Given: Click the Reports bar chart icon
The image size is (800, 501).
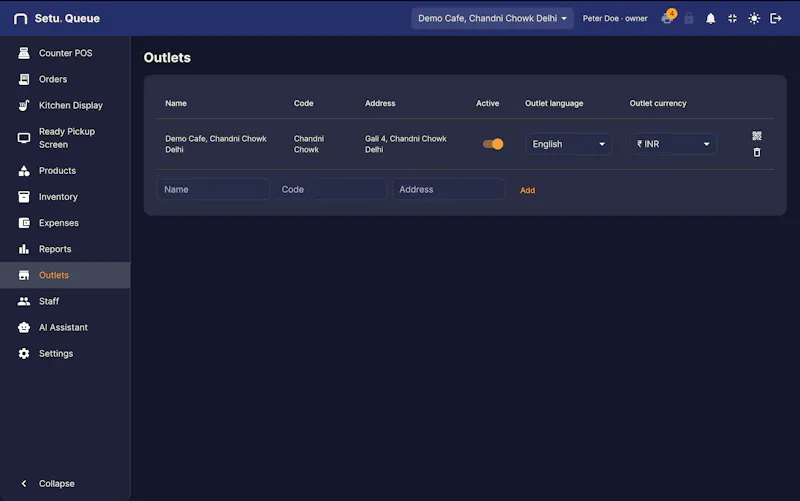Looking at the screenshot, I should pyautogui.click(x=24, y=249).
